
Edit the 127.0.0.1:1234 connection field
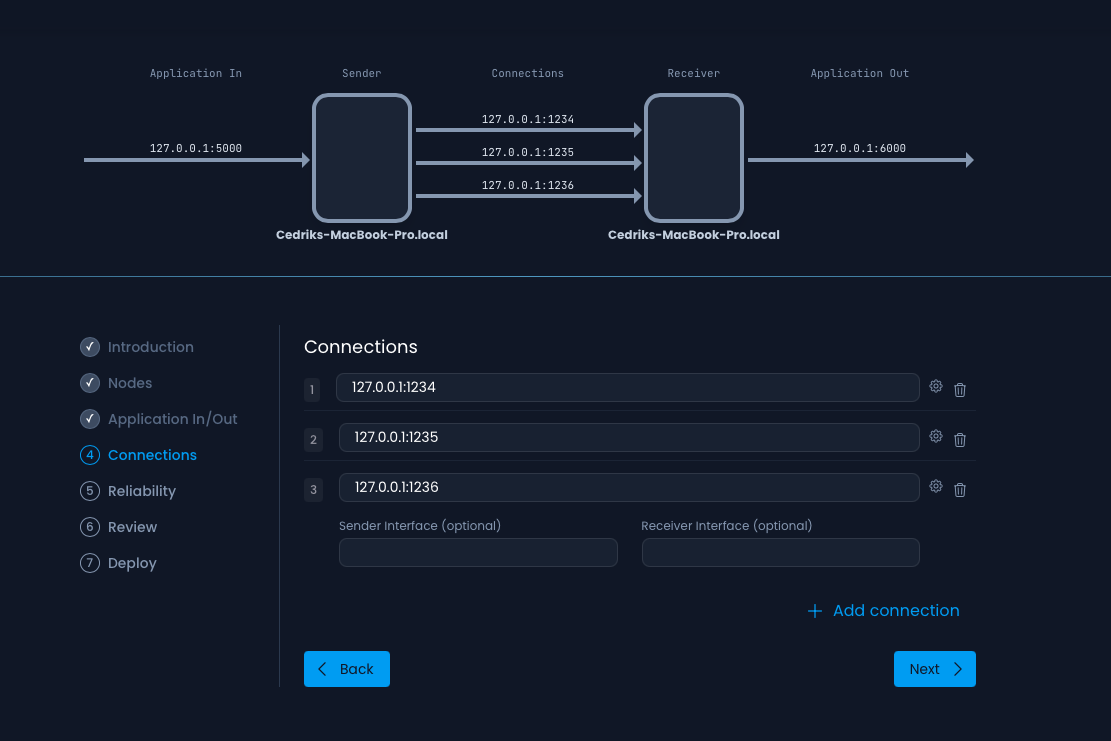tap(629, 387)
